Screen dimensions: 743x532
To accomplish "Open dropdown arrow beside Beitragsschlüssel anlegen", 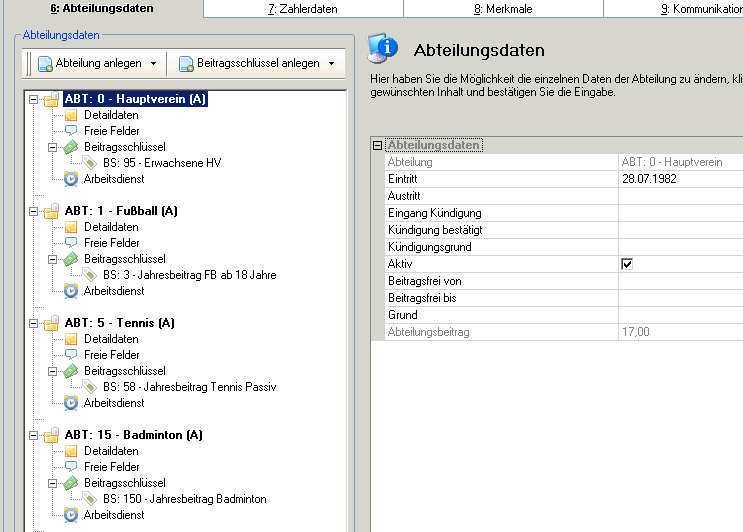I will [331, 64].
